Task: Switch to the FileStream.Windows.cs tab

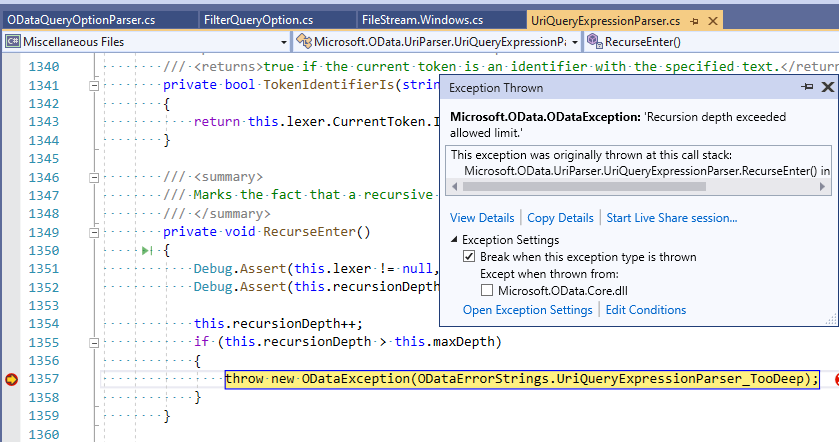Action: click(423, 20)
